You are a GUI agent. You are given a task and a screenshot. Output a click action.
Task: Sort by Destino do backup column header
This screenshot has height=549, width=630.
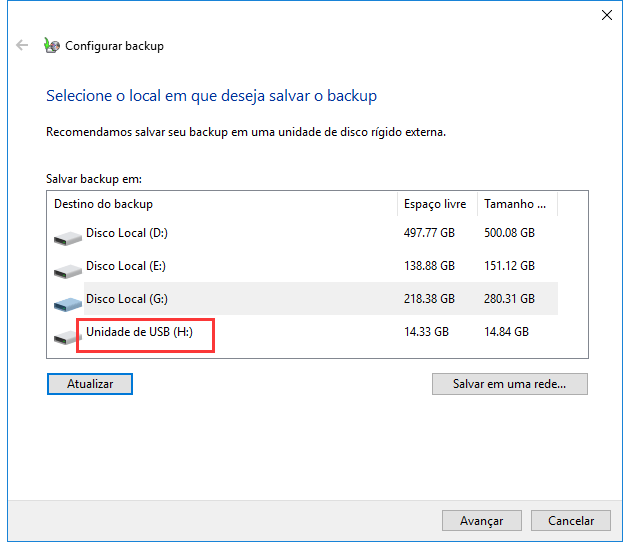click(222, 204)
